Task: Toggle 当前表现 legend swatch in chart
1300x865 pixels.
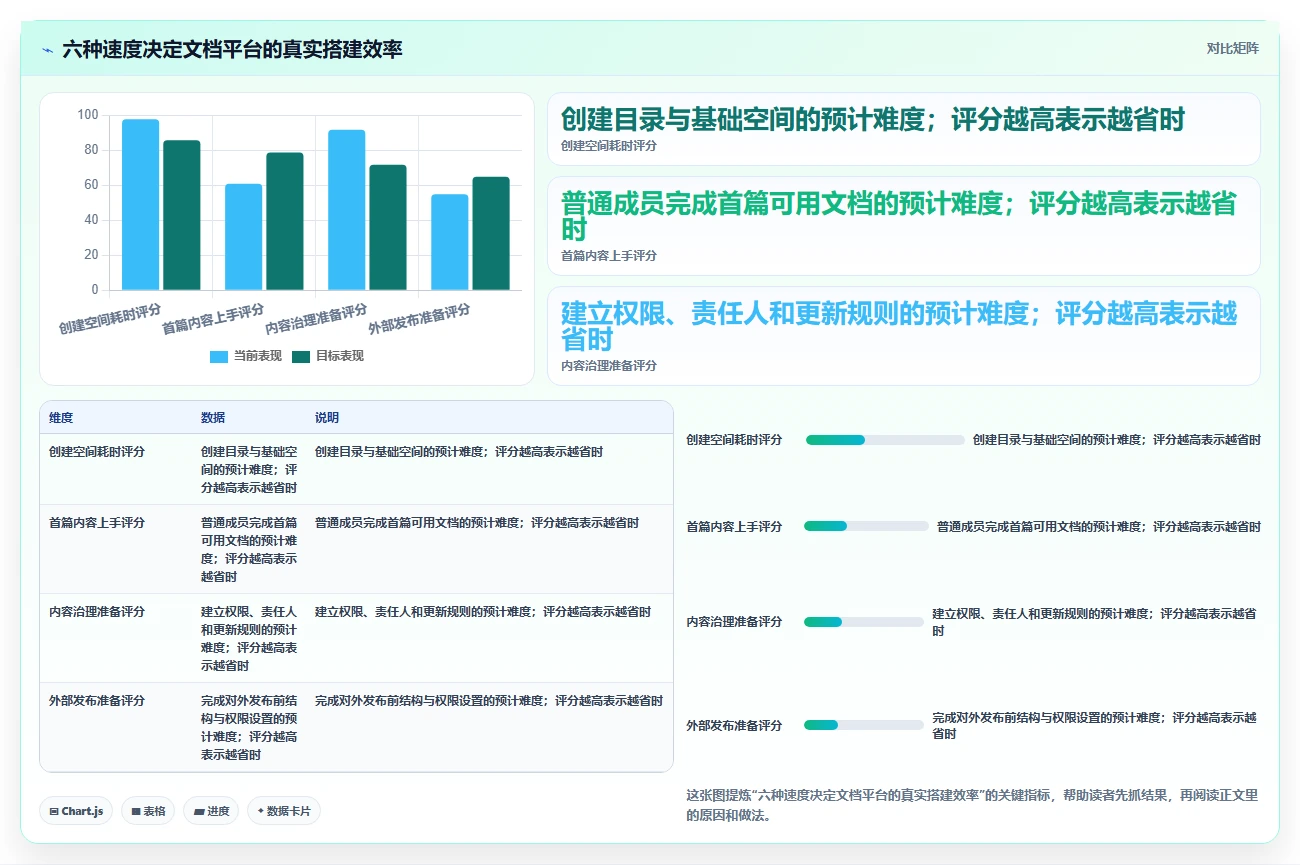Action: (219, 357)
